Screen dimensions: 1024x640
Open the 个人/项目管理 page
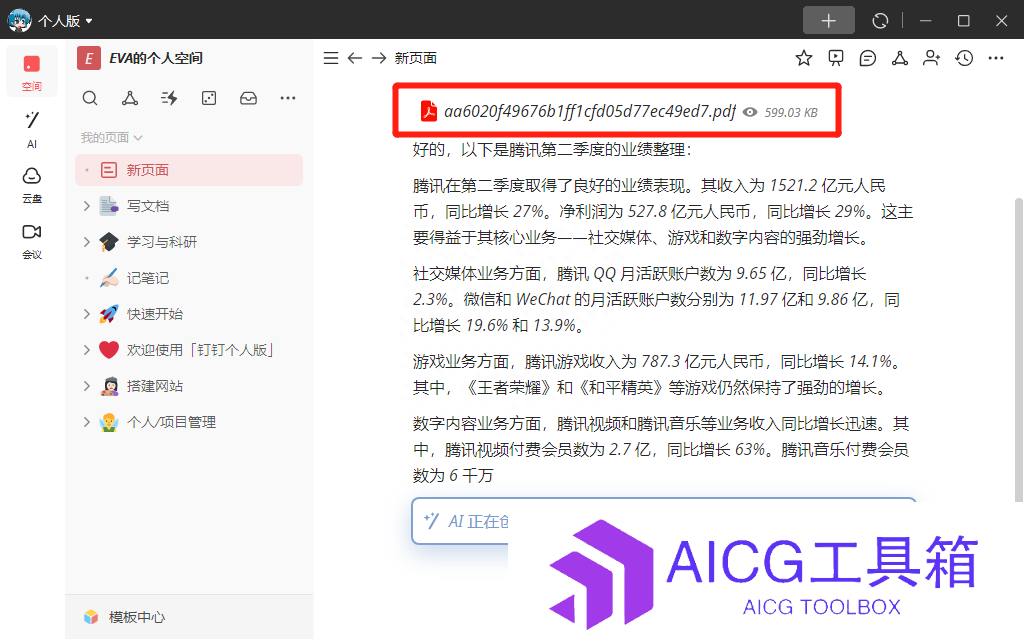click(x=171, y=422)
